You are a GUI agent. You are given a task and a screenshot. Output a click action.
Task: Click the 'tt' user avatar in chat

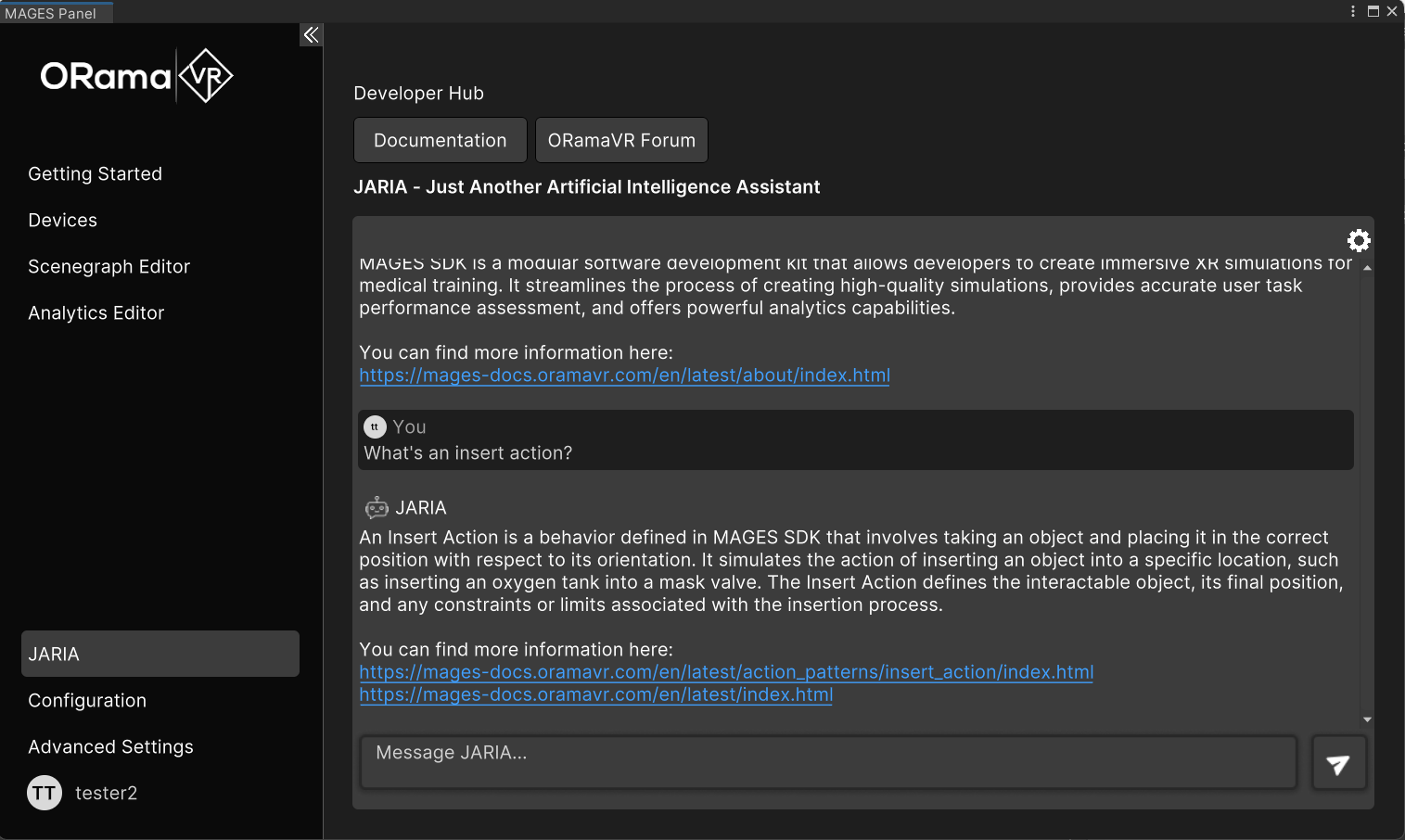click(x=375, y=426)
